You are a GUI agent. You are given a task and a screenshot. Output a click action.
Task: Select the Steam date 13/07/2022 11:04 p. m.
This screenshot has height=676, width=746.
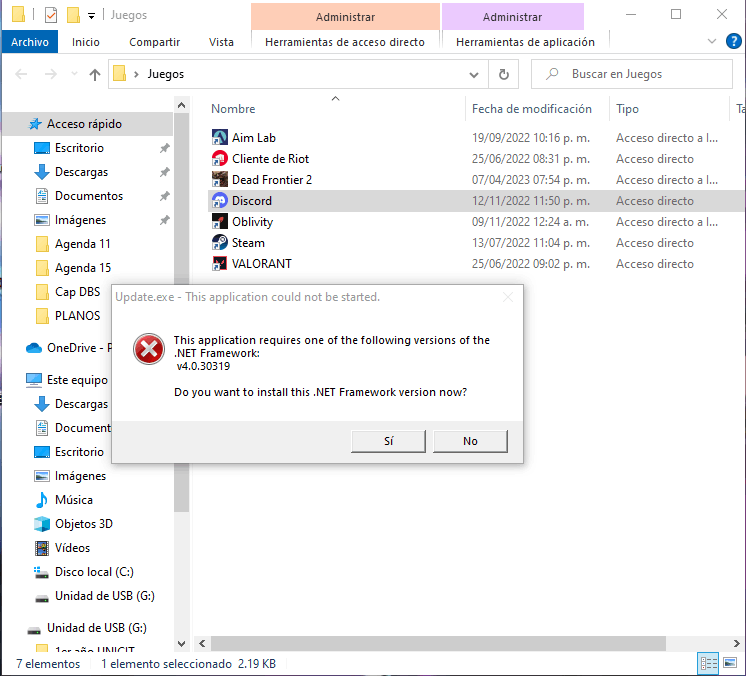pos(530,243)
